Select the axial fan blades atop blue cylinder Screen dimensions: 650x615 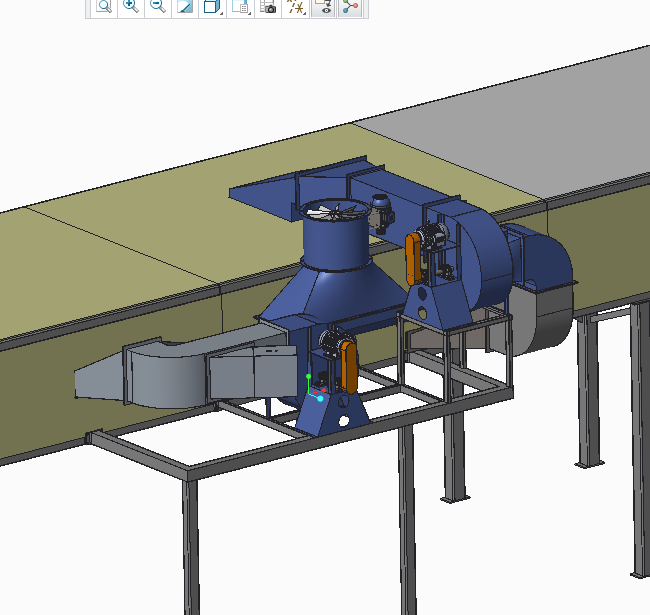click(337, 211)
